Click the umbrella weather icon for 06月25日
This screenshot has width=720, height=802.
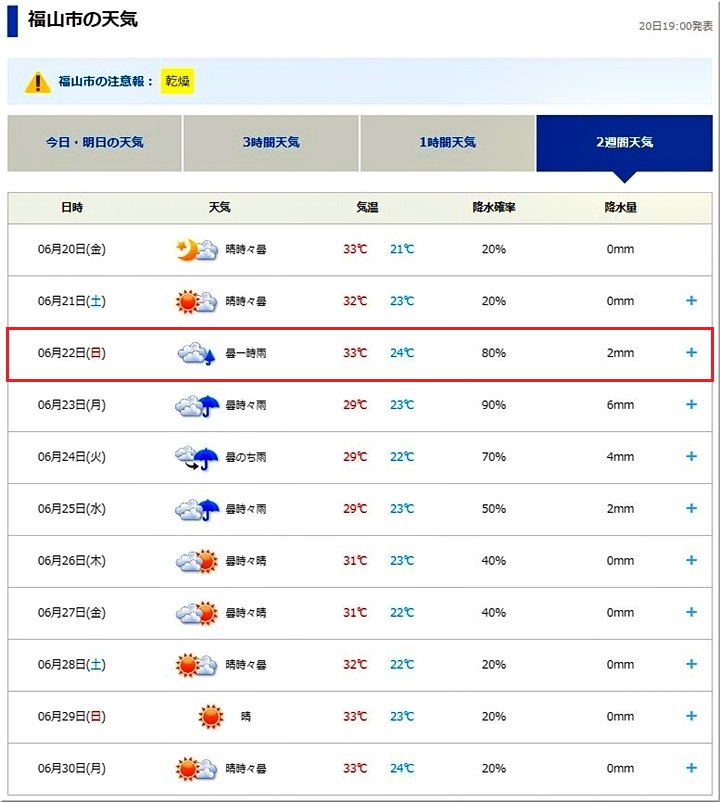[x=197, y=509]
